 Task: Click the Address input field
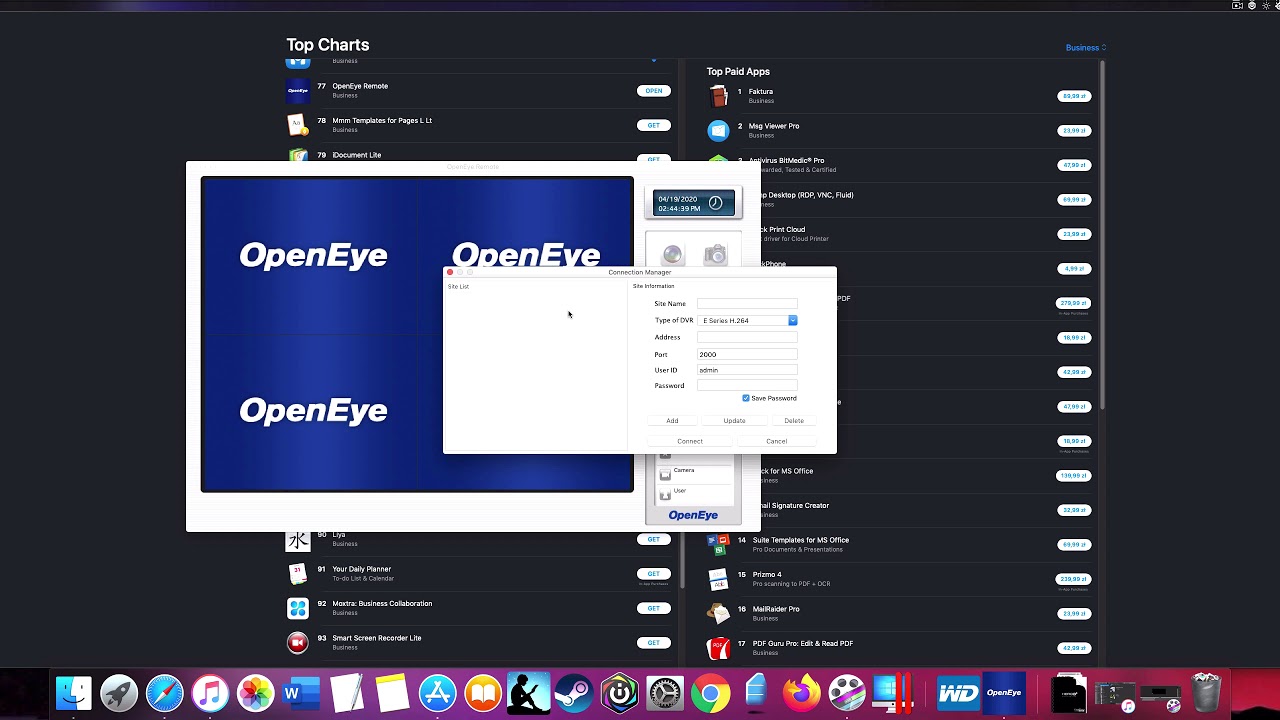[747, 337]
